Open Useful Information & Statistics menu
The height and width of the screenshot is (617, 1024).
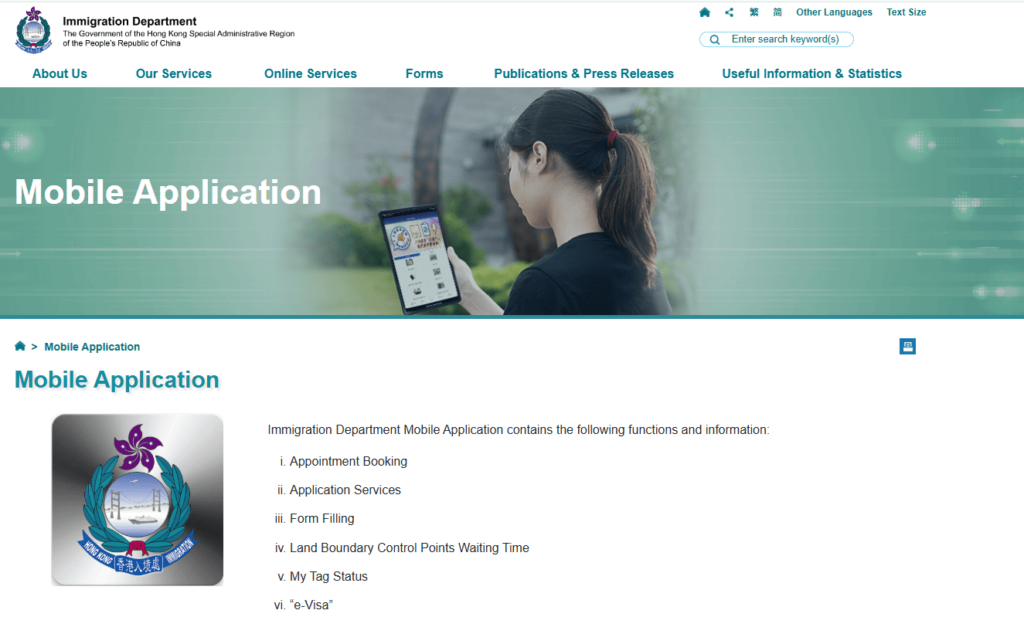[811, 73]
